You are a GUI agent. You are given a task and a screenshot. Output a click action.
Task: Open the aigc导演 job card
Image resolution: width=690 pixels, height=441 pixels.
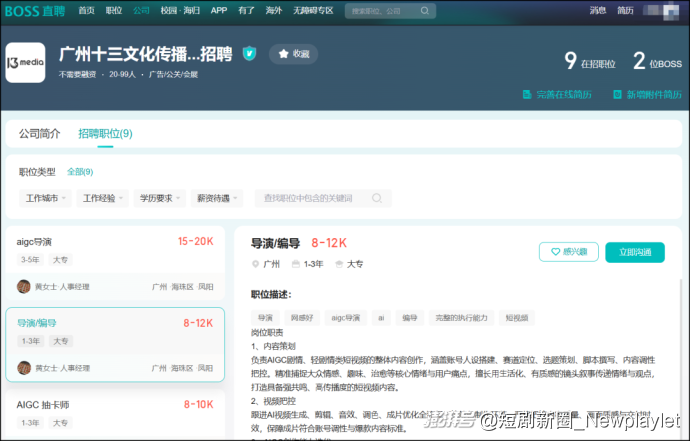pos(115,264)
